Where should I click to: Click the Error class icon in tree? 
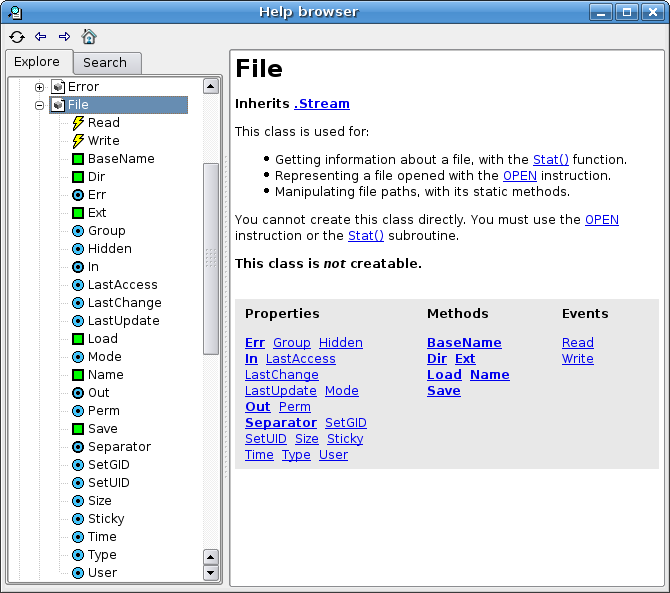coord(58,87)
